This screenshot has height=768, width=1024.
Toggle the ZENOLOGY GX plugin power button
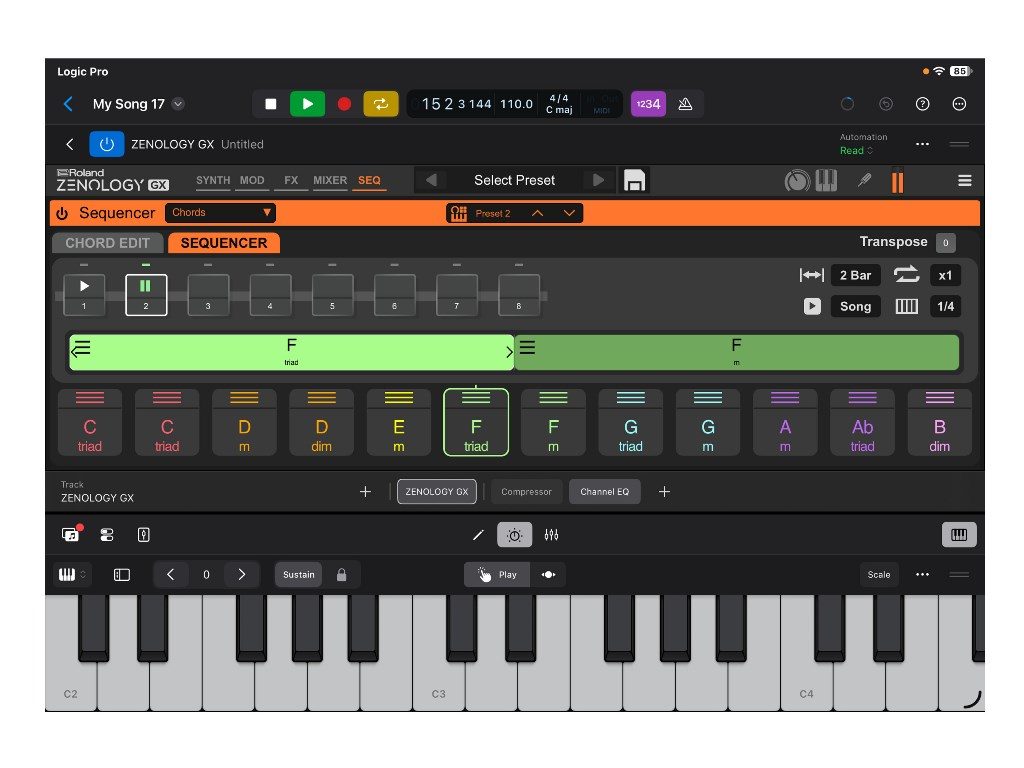click(x=106, y=144)
